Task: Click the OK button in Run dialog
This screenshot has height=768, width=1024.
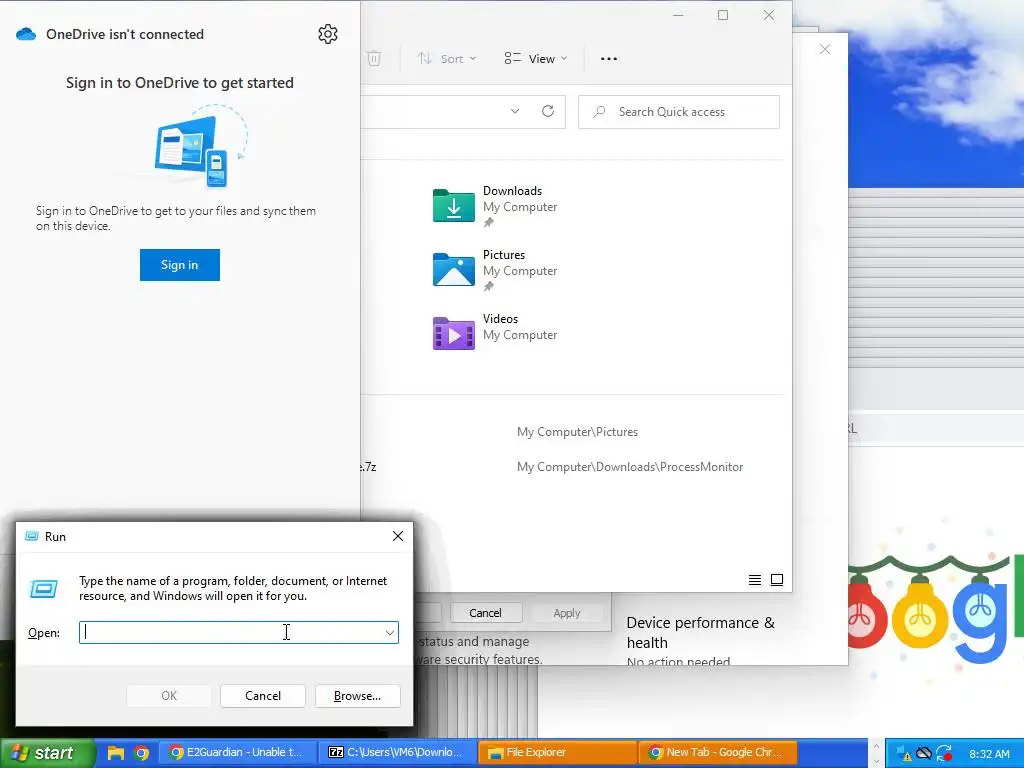Action: (169, 696)
